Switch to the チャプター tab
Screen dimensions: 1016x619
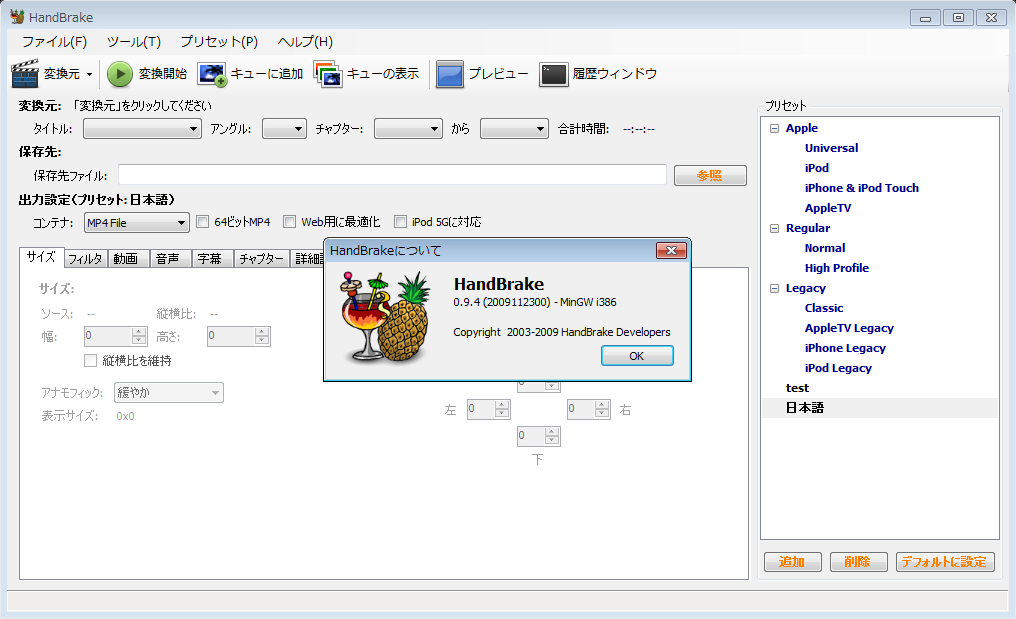click(x=261, y=259)
